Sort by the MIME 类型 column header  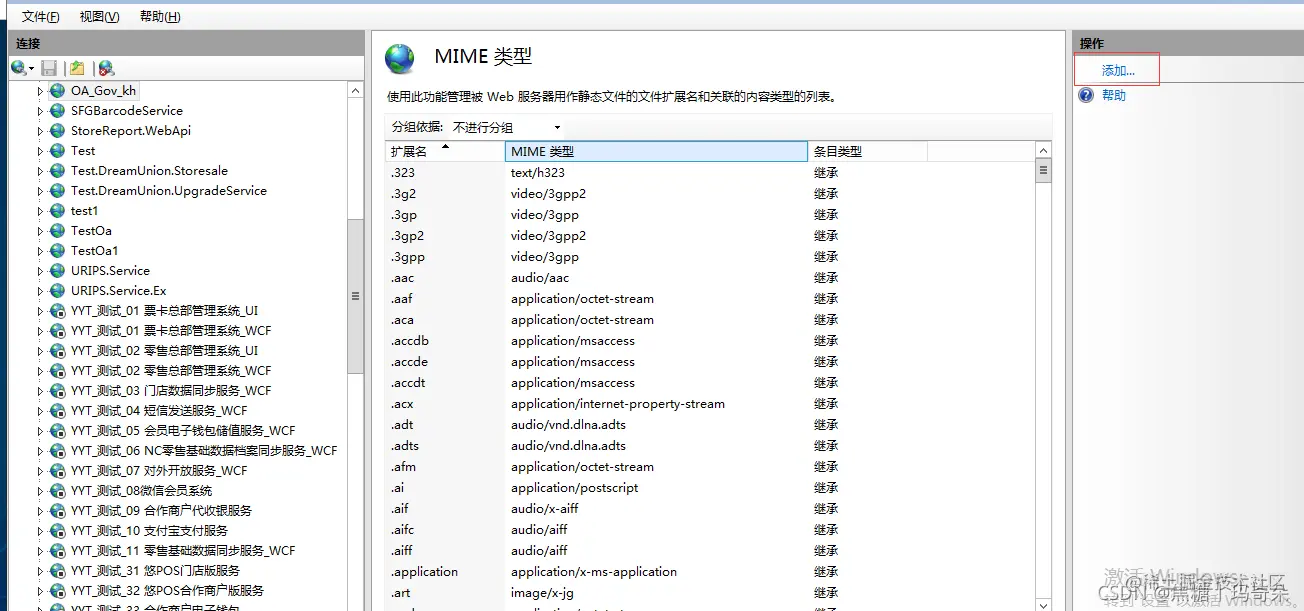656,151
